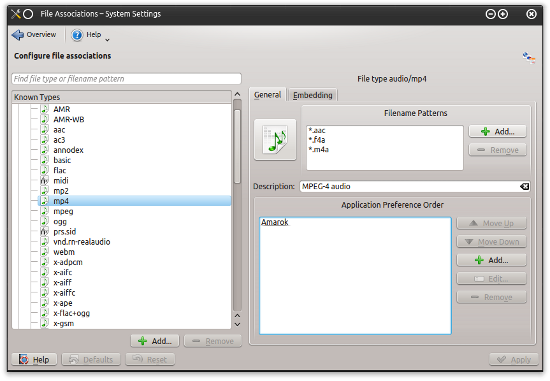Focus the Find file type search field
Screen dimensions: 550x381
click(126, 79)
